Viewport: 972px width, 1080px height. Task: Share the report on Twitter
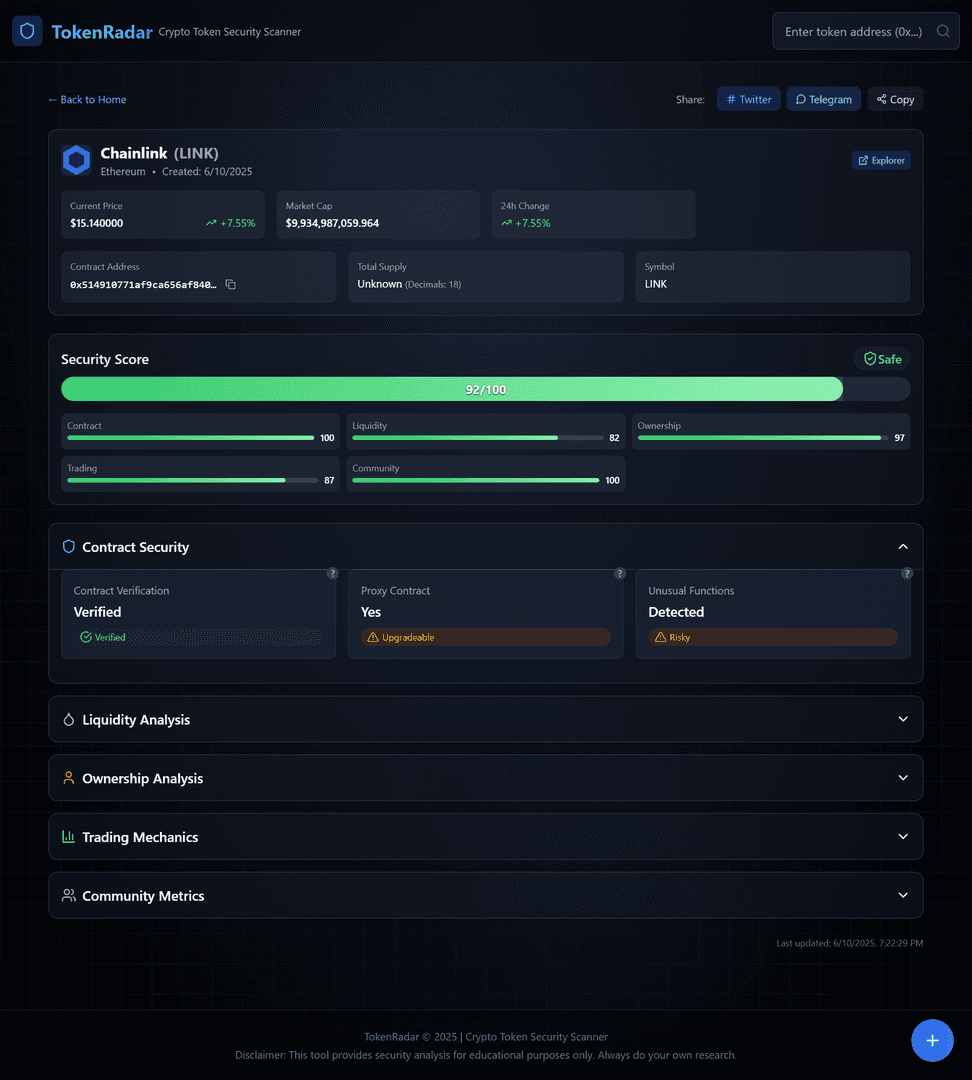748,99
